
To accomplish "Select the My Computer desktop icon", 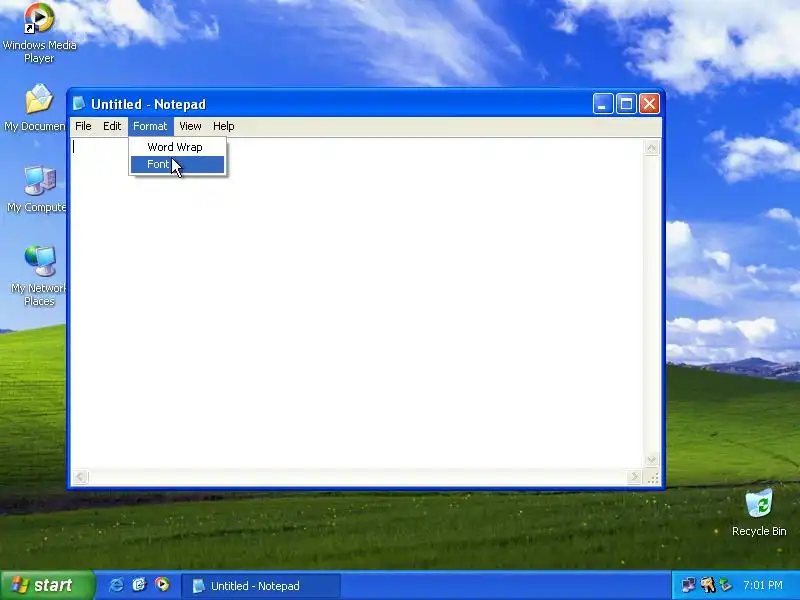I will click(37, 189).
